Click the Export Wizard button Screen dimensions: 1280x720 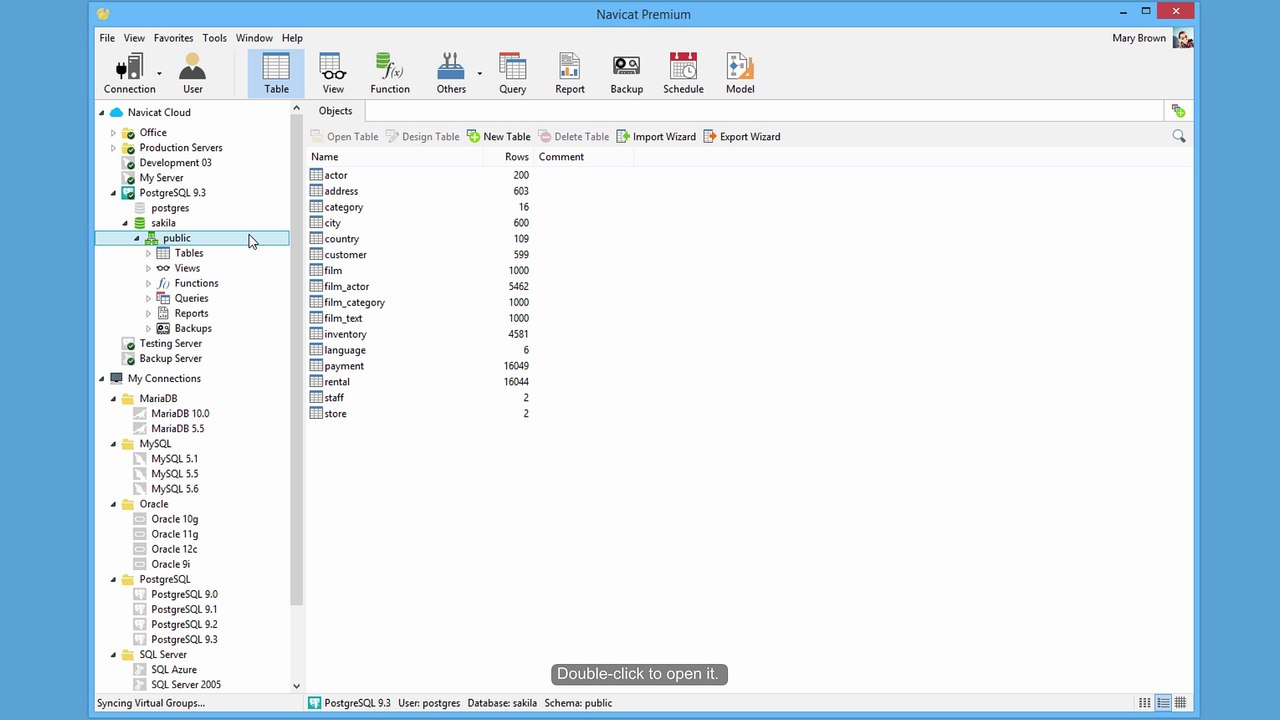click(x=742, y=136)
